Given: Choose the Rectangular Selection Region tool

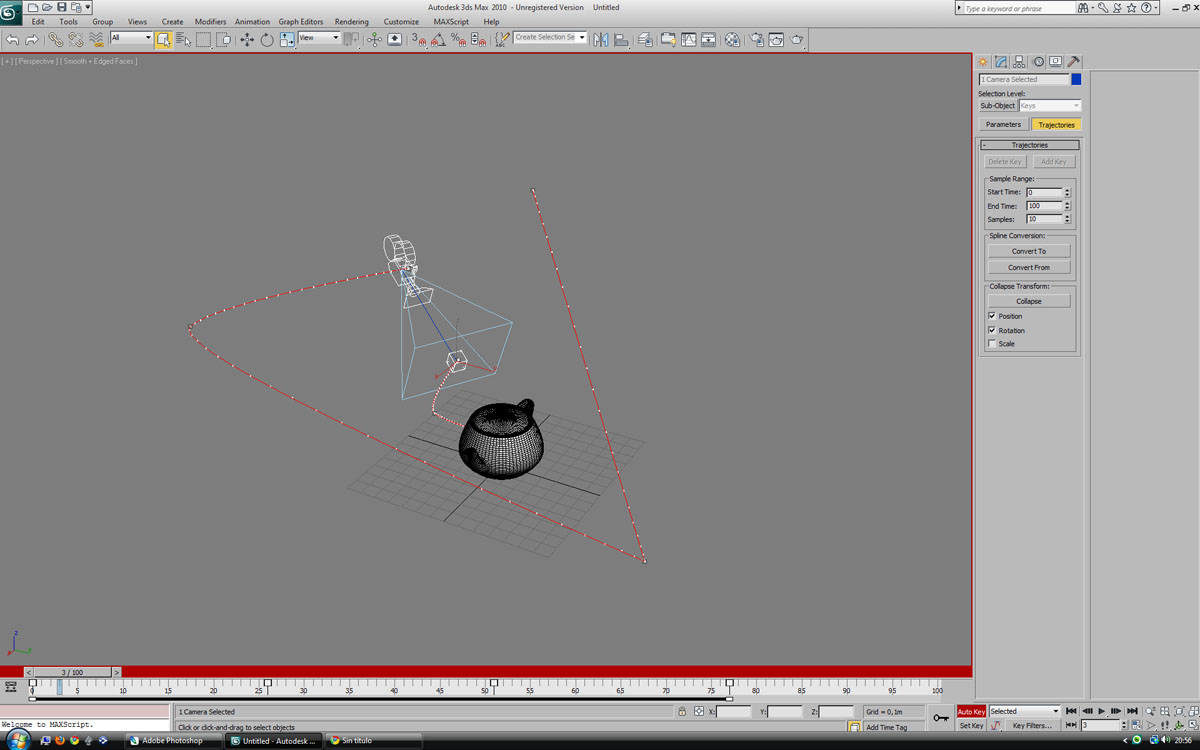Looking at the screenshot, I should click(x=203, y=39).
